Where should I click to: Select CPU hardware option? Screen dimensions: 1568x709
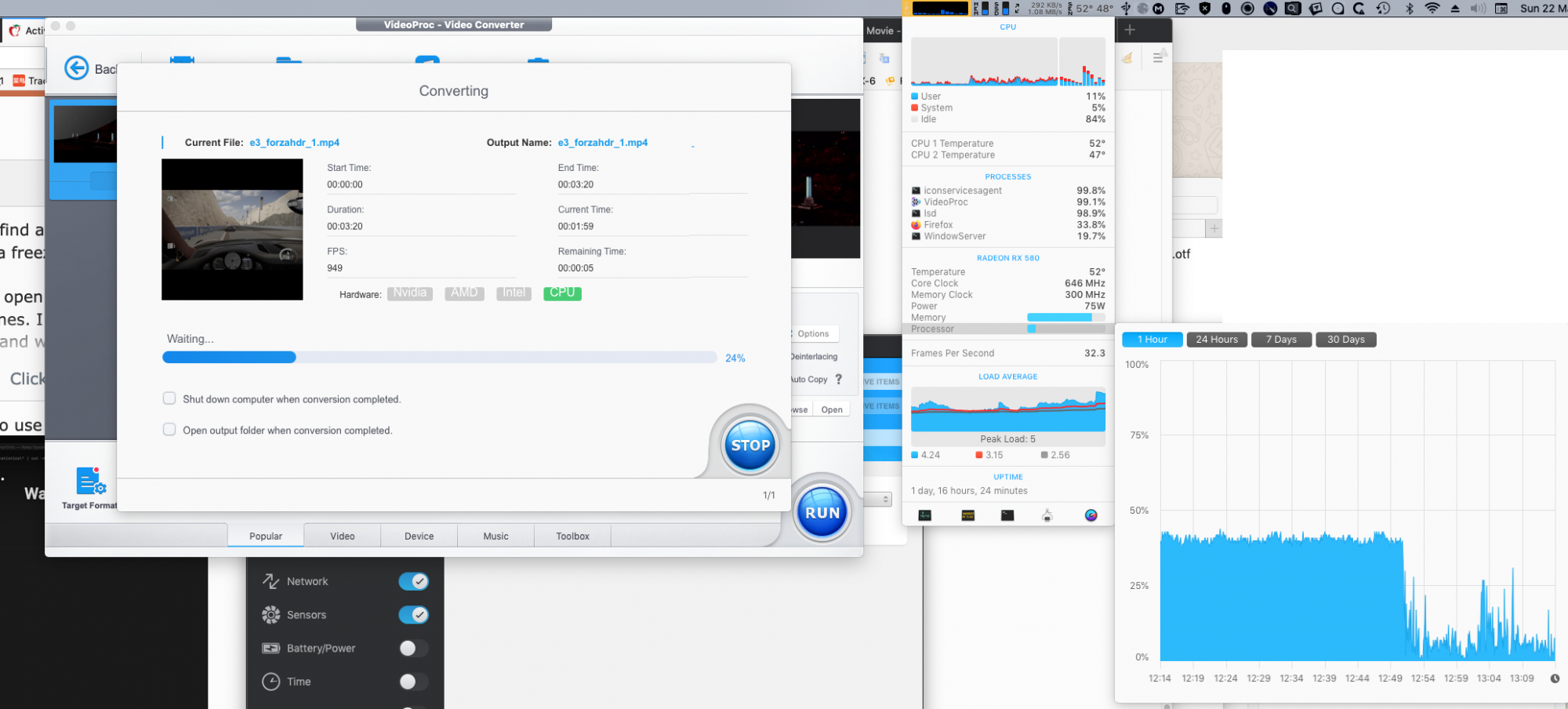coord(562,293)
